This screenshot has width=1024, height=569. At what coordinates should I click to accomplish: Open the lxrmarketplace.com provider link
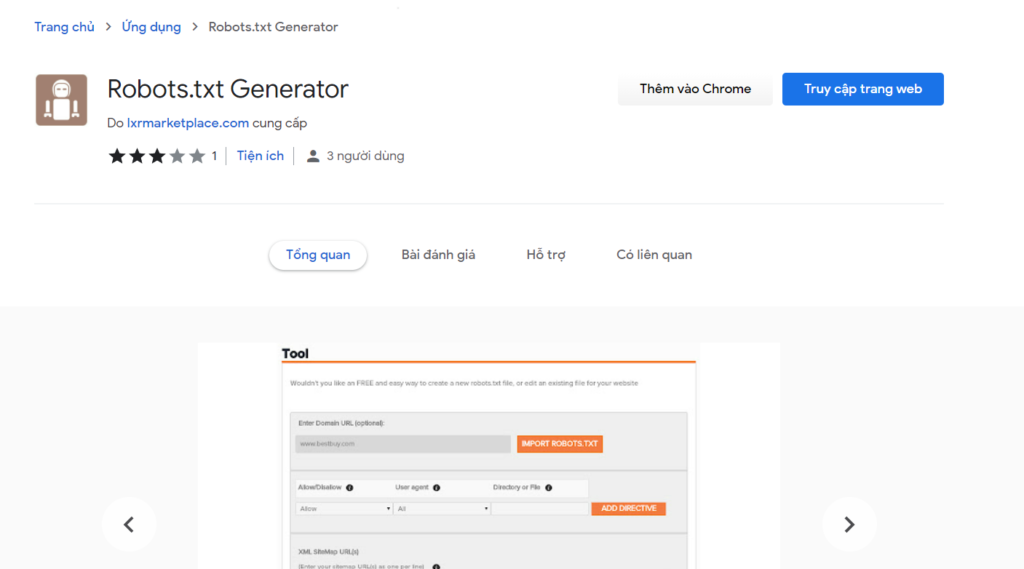tap(187, 123)
